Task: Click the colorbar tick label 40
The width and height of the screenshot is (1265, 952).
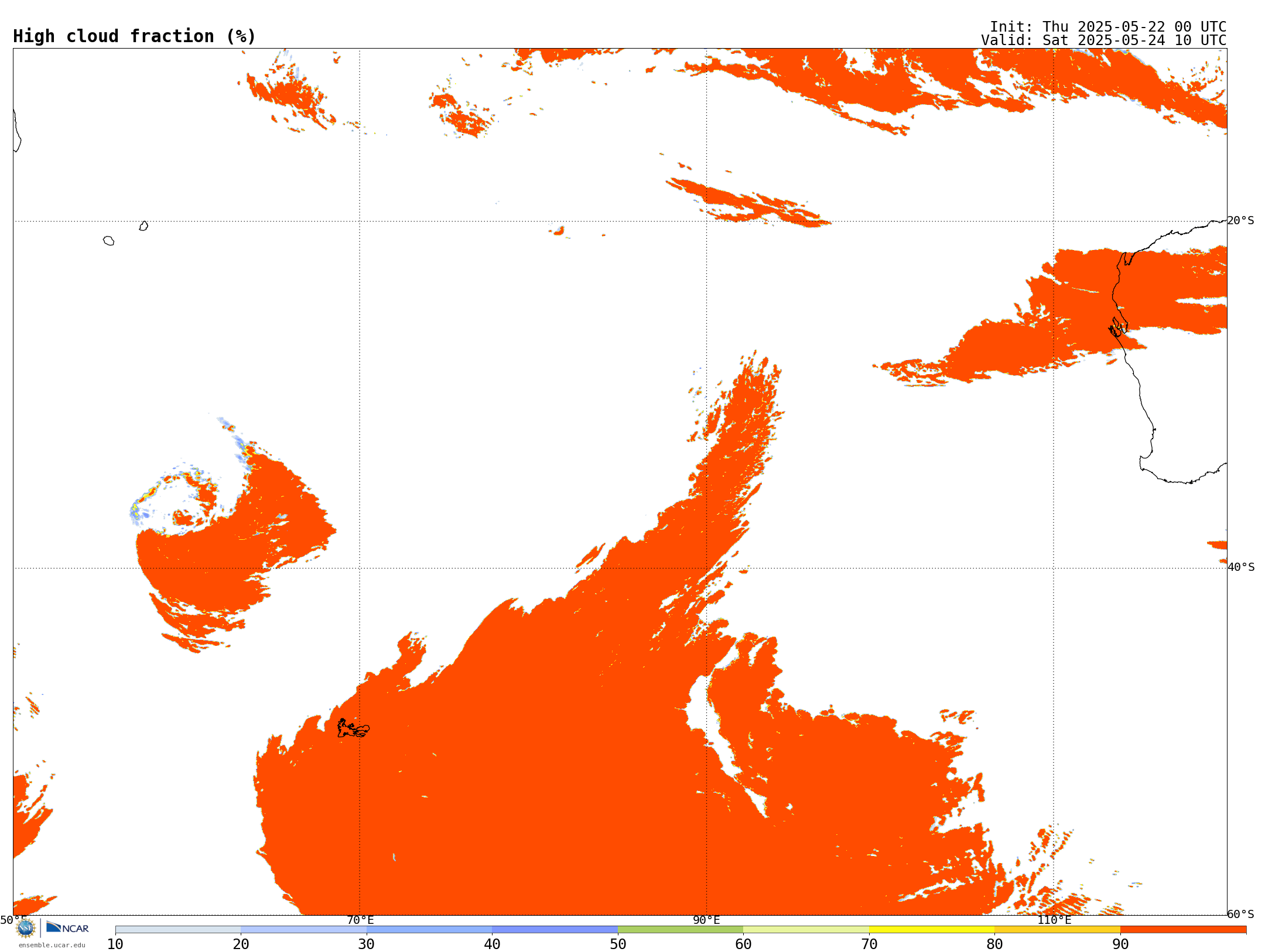Action: (492, 944)
